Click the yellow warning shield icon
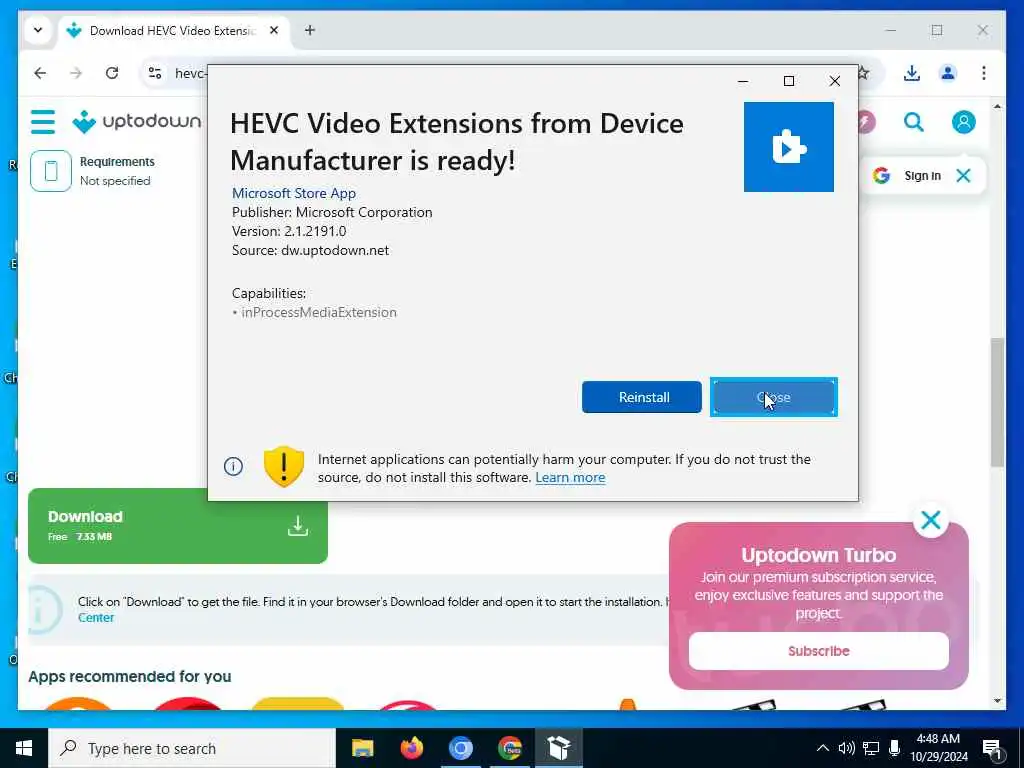1024x768 pixels. [x=283, y=466]
